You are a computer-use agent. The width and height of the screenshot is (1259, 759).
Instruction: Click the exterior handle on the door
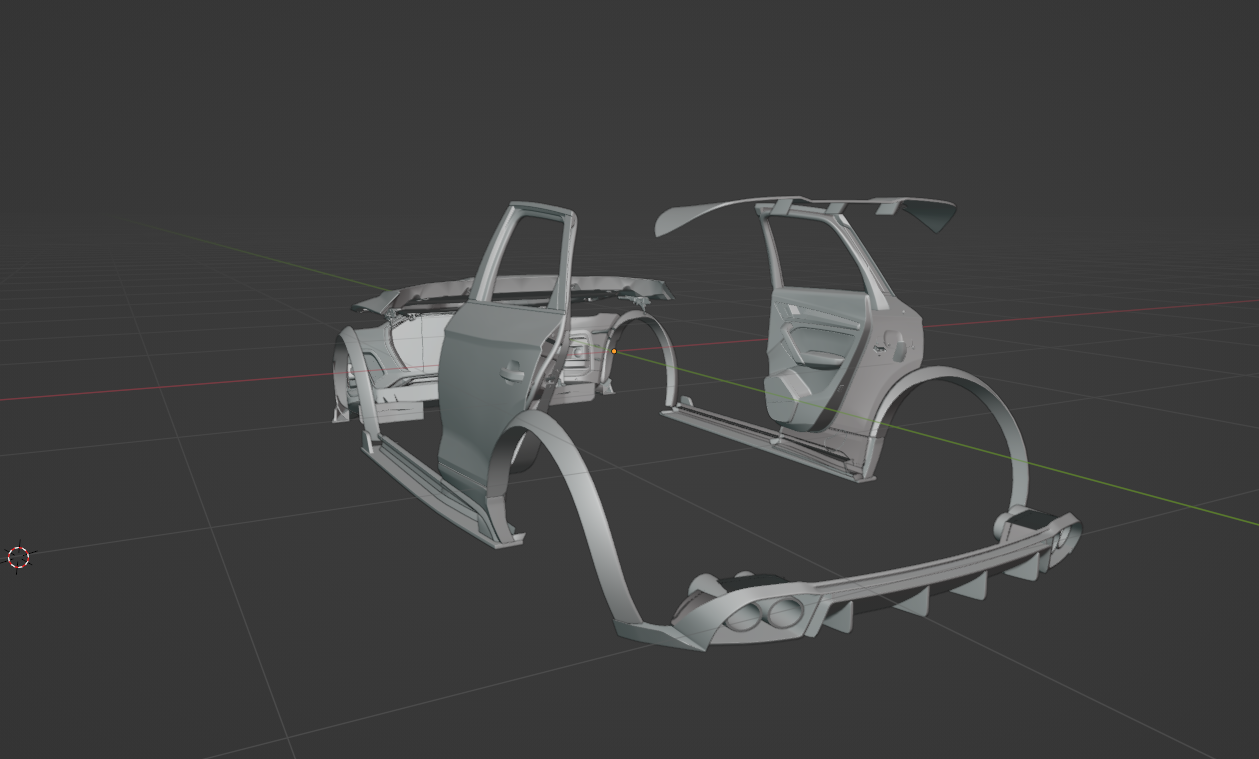(512, 374)
